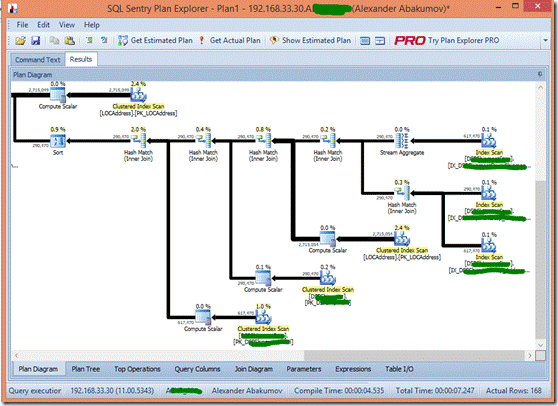Switch to the Top Operations tab
This screenshot has height=406, width=558.
(137, 369)
